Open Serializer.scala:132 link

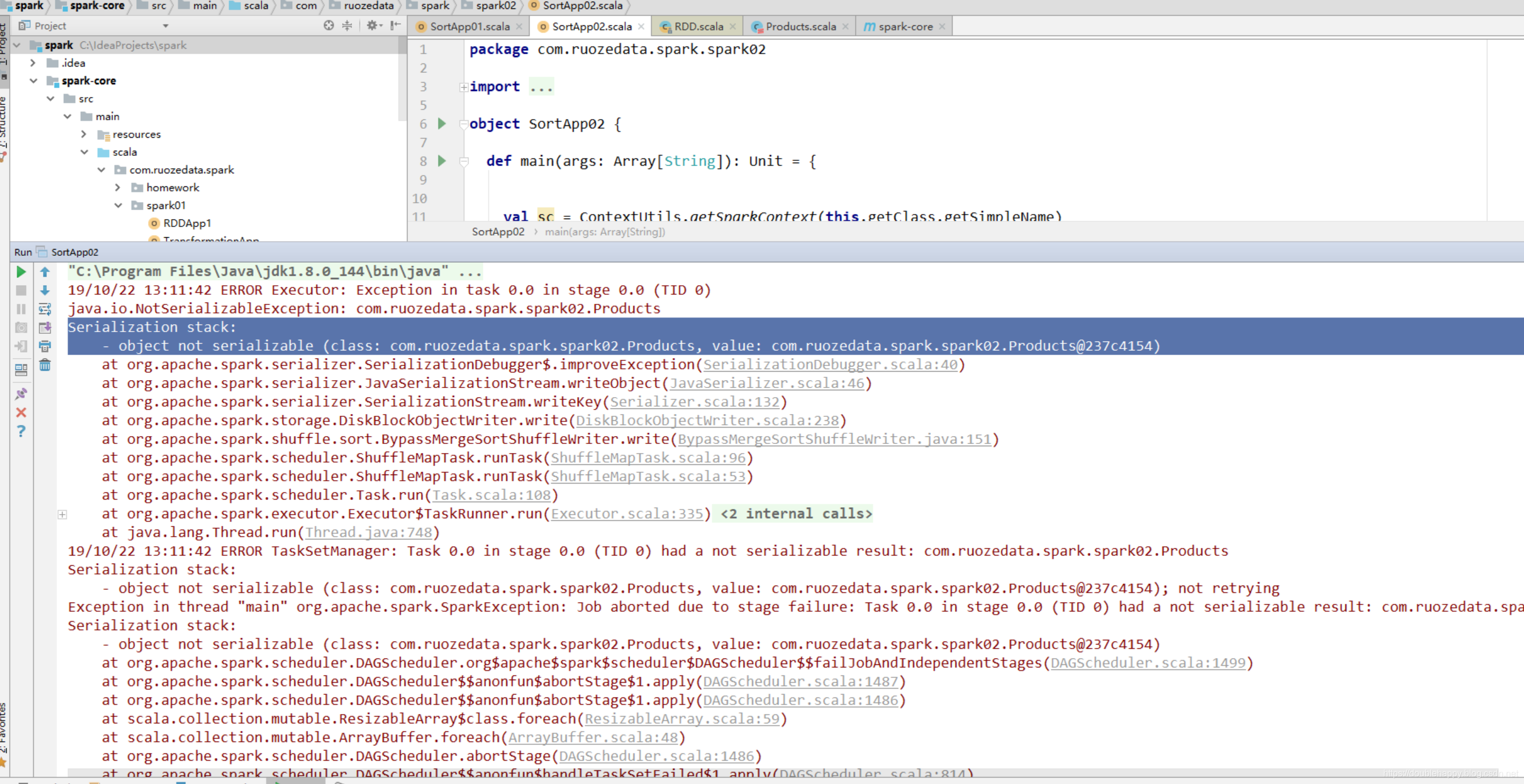pos(694,402)
